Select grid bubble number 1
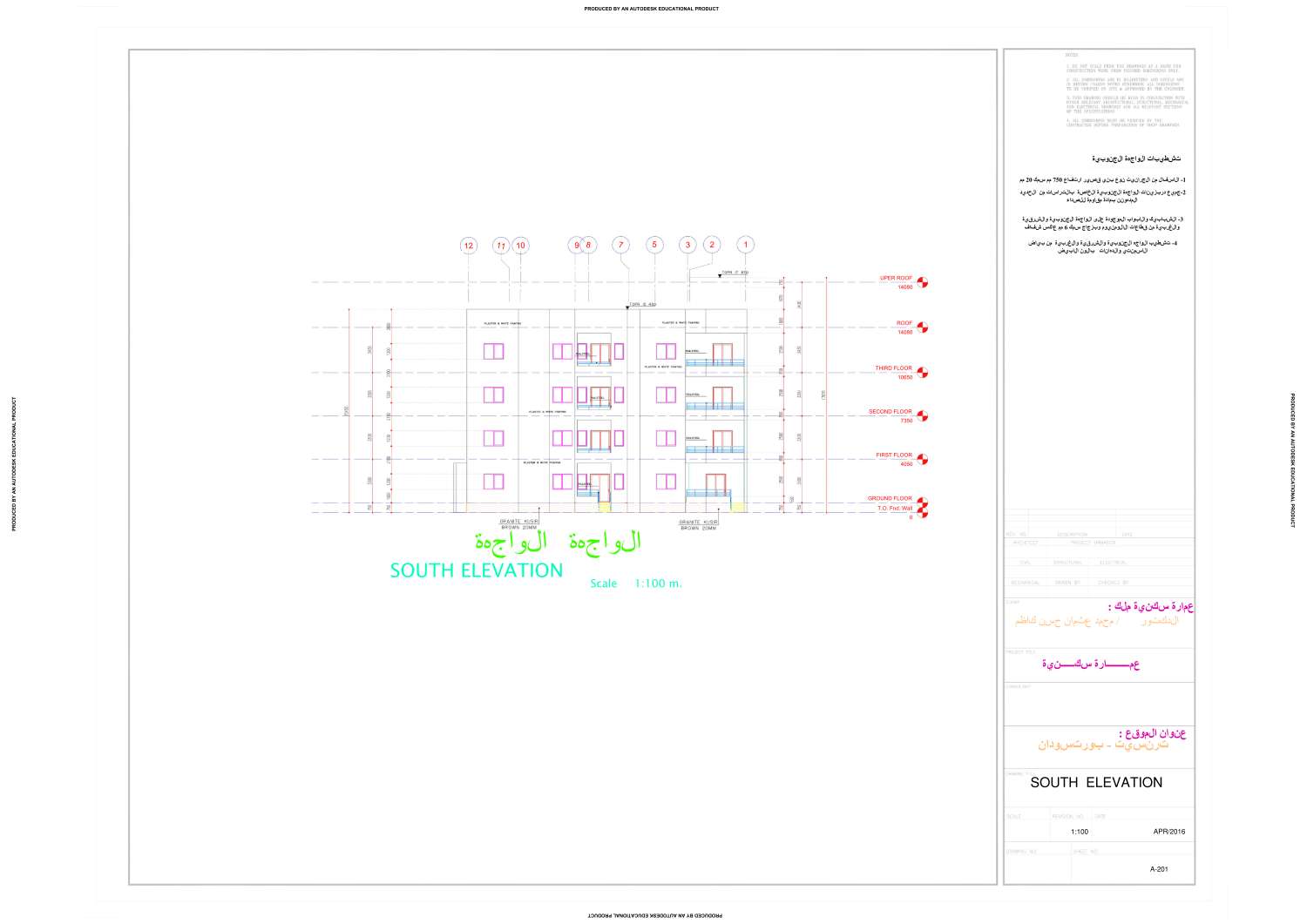 [746, 246]
